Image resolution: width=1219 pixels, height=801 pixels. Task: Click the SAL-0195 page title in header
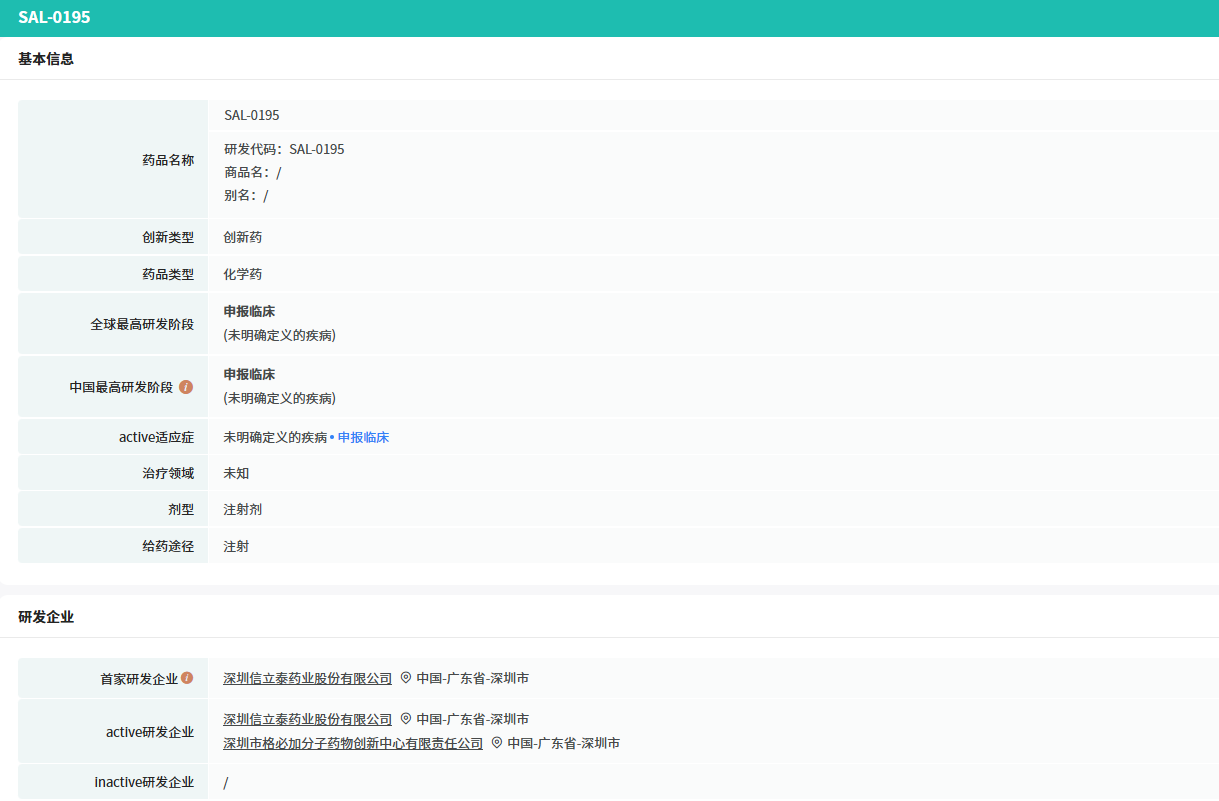click(54, 17)
